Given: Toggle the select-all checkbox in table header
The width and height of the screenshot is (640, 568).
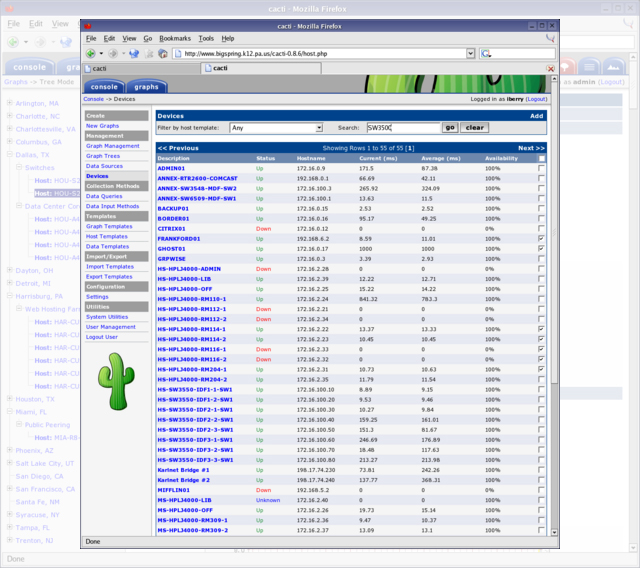Looking at the screenshot, I should tap(542, 158).
